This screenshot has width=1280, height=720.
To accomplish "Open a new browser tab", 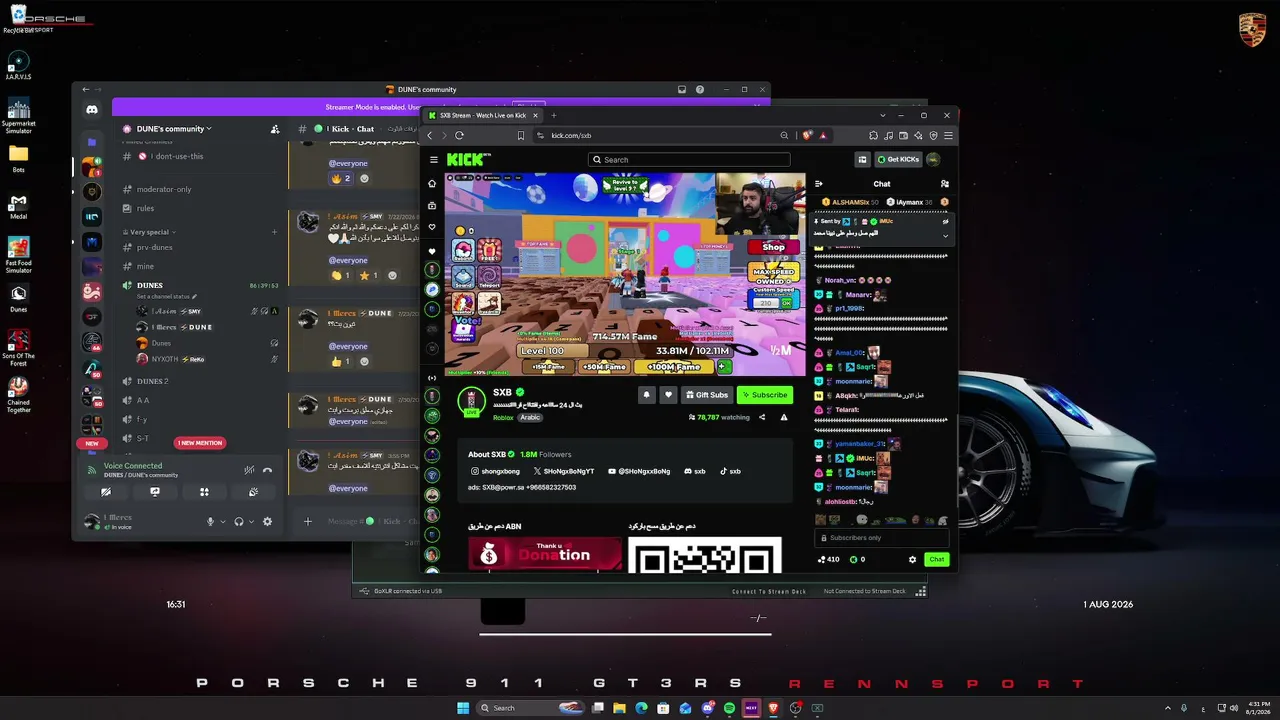I will point(553,115).
